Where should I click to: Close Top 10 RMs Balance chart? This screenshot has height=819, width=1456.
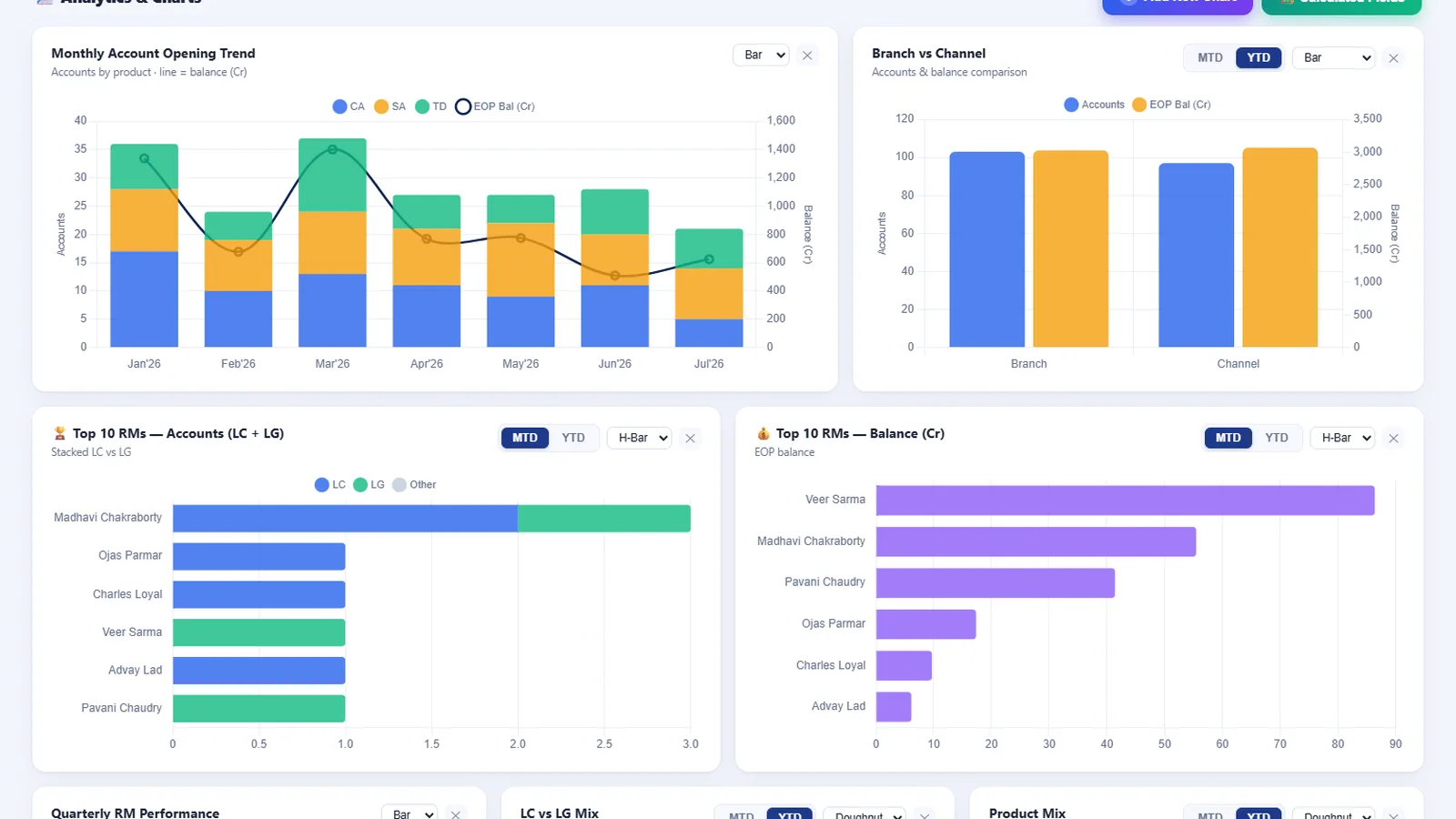[x=1393, y=439]
